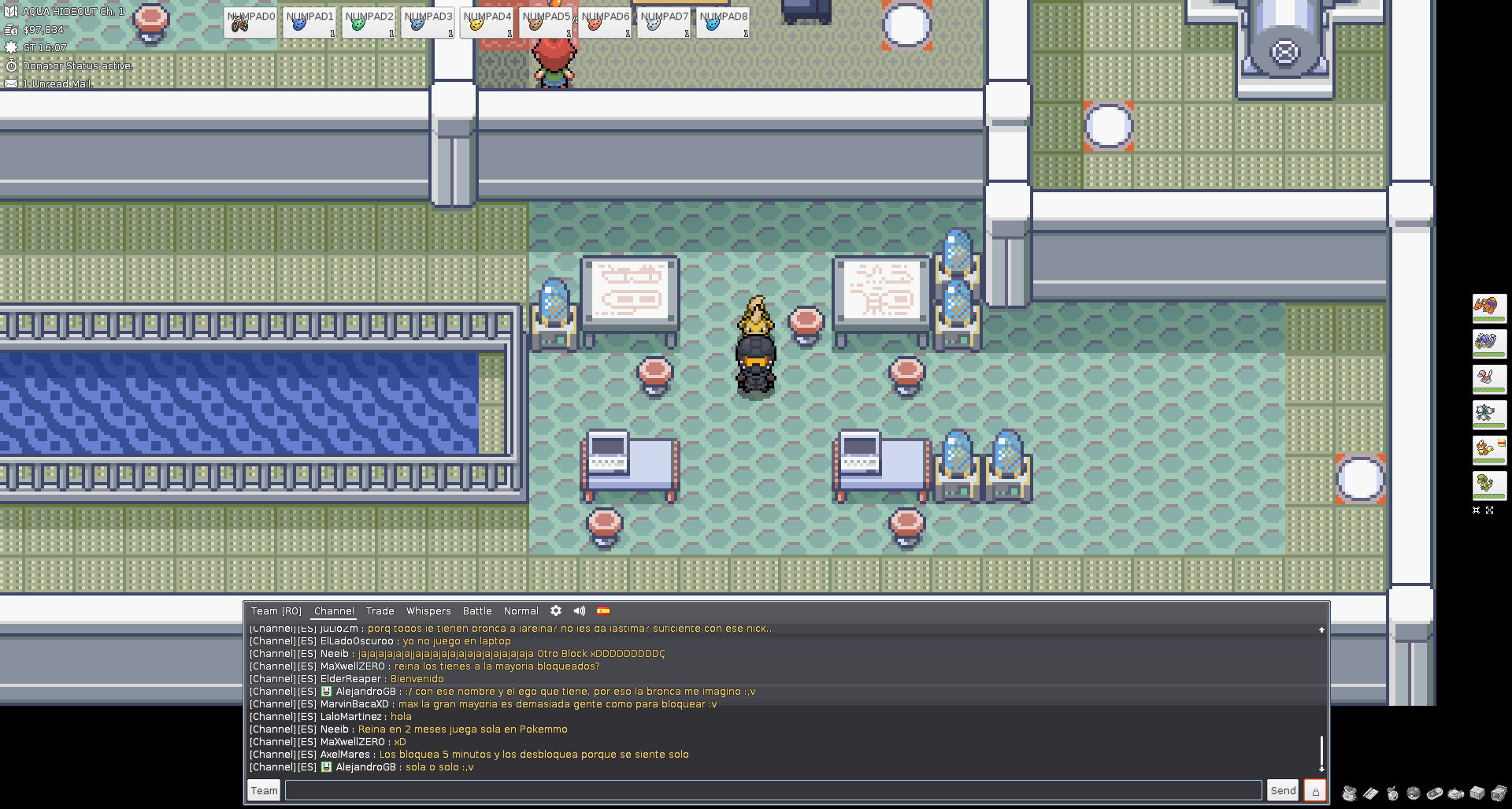Click AQUA HIDEOUT Ch. 1 location label
Viewport: 1512px width, 809px height.
pos(72,11)
